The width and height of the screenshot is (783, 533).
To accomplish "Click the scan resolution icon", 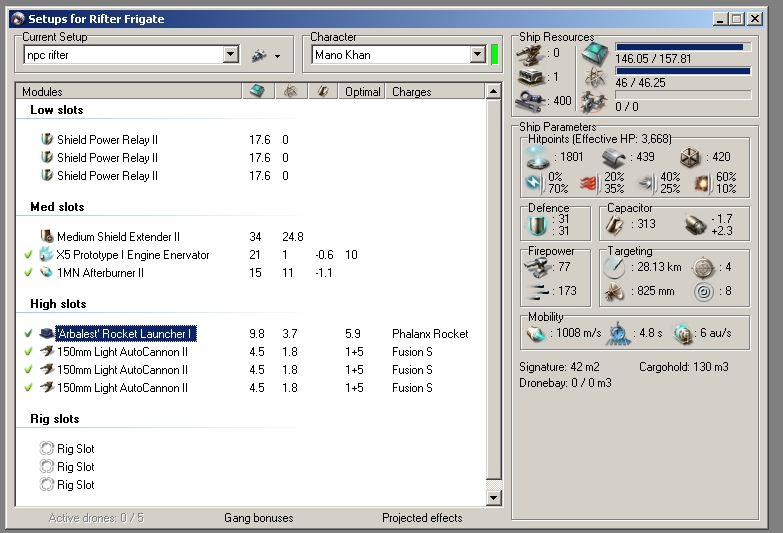I will click(x=614, y=291).
